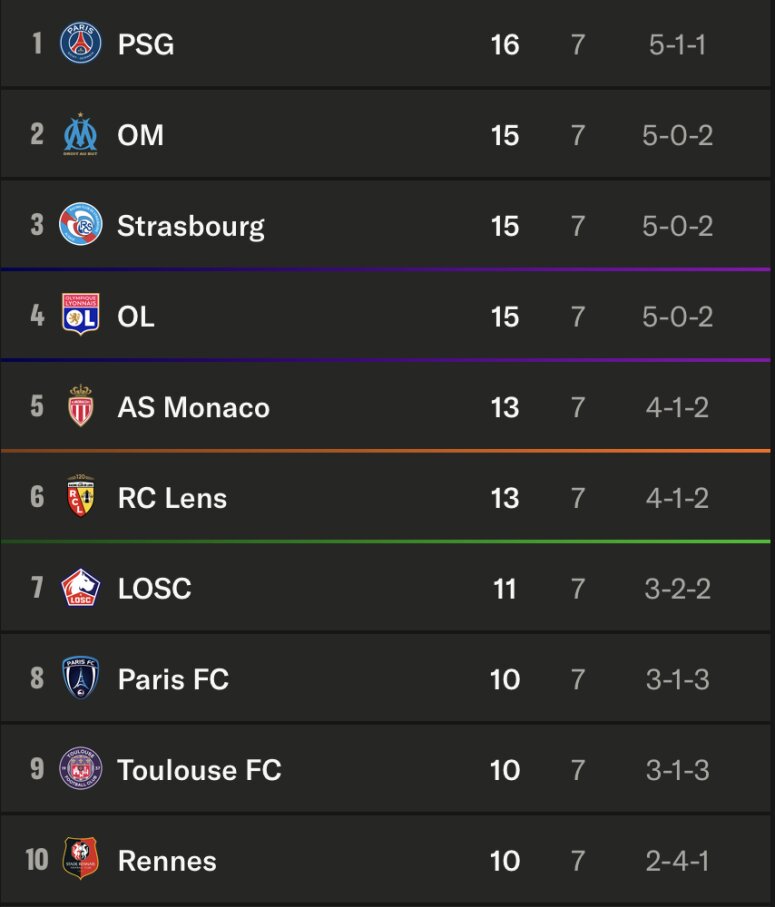The image size is (775, 907).
Task: Click PSG's 16 points value
Action: coord(505,45)
